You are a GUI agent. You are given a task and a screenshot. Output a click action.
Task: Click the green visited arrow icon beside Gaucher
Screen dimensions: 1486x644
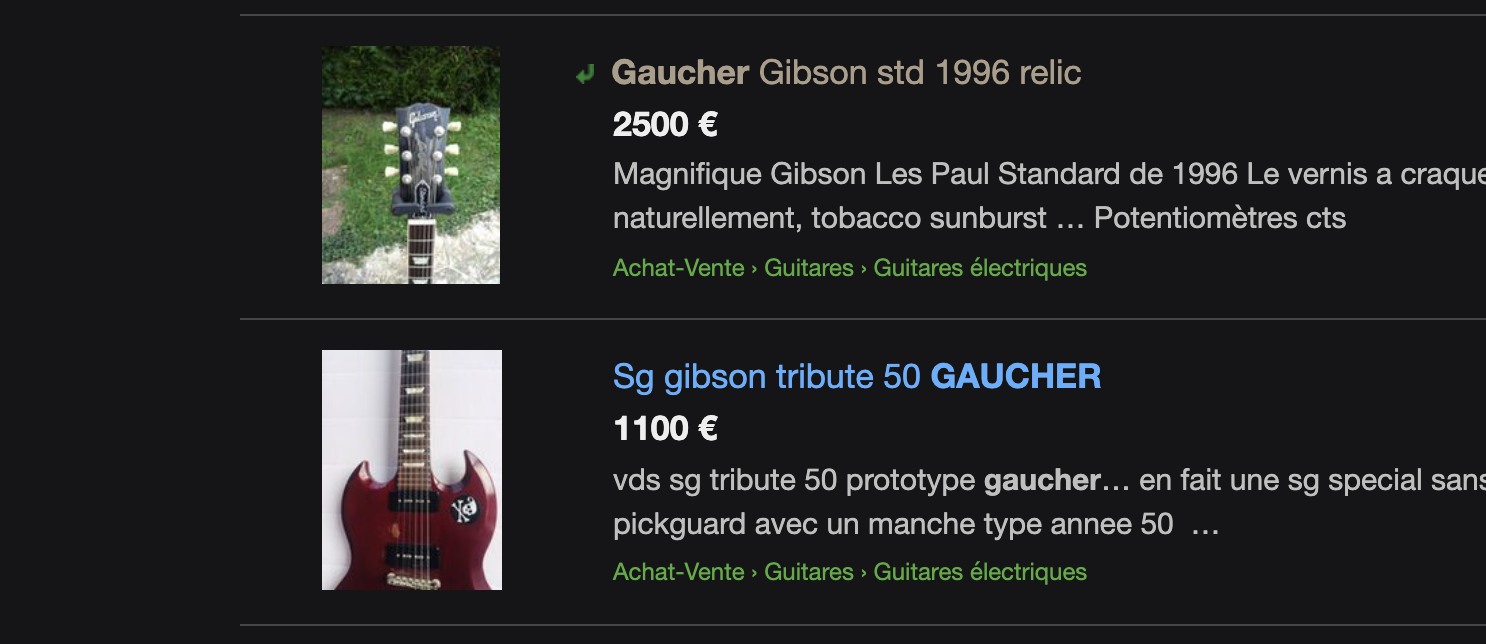point(585,73)
